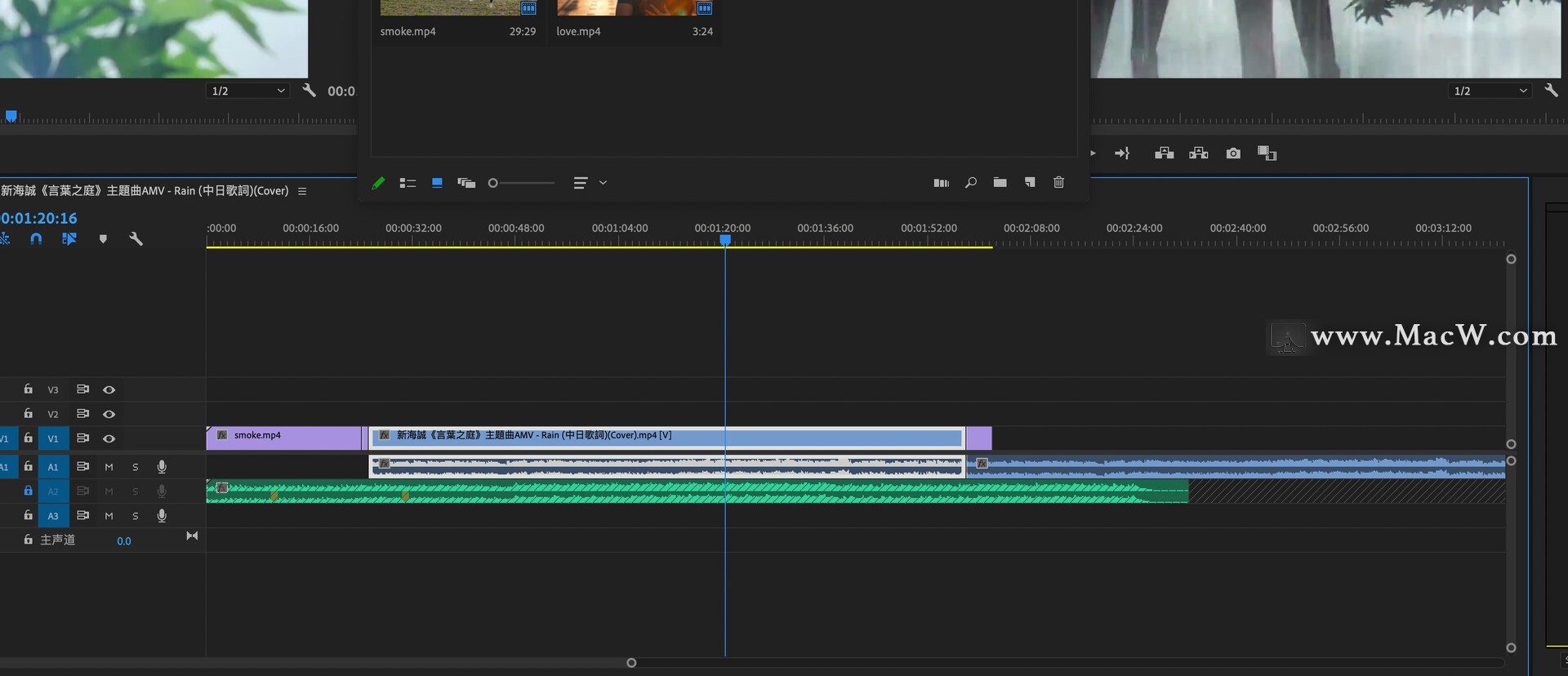The height and width of the screenshot is (676, 1568).
Task: Target the V2 track header
Action: tap(53, 415)
